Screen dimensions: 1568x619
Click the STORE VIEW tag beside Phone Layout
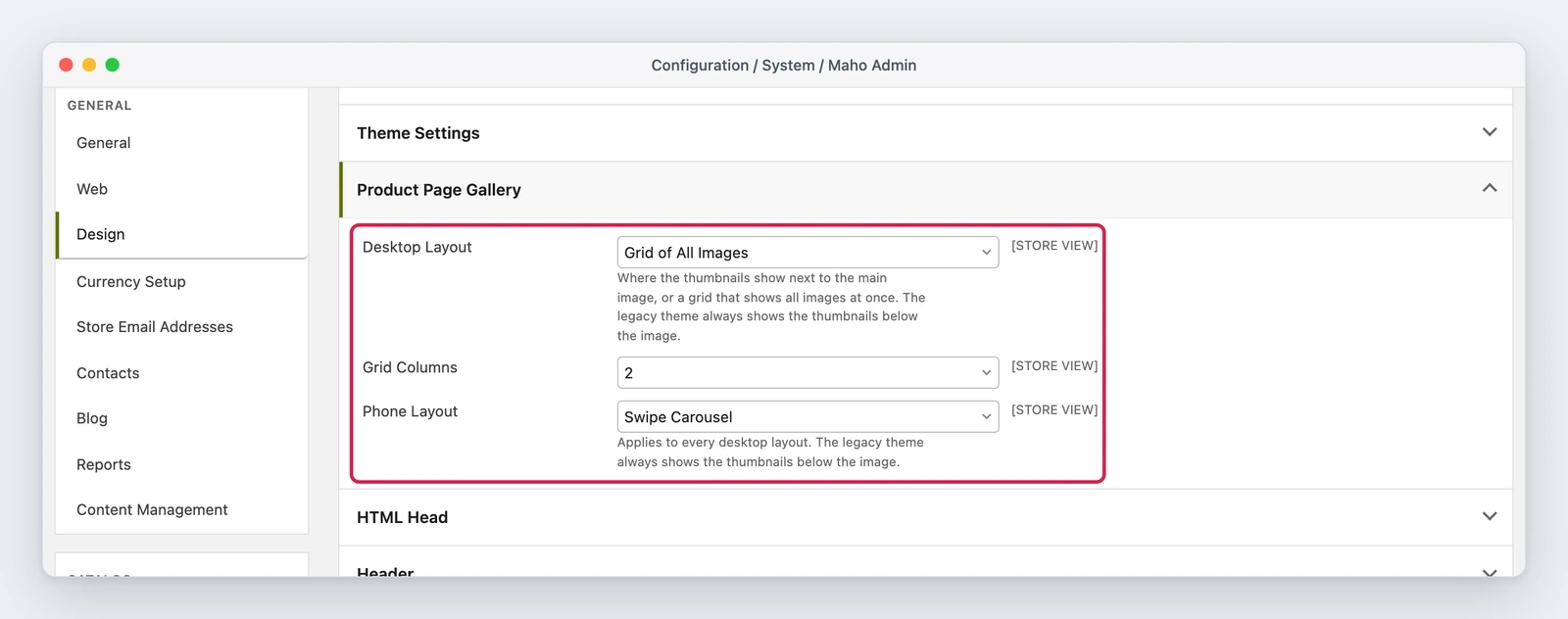1054,410
